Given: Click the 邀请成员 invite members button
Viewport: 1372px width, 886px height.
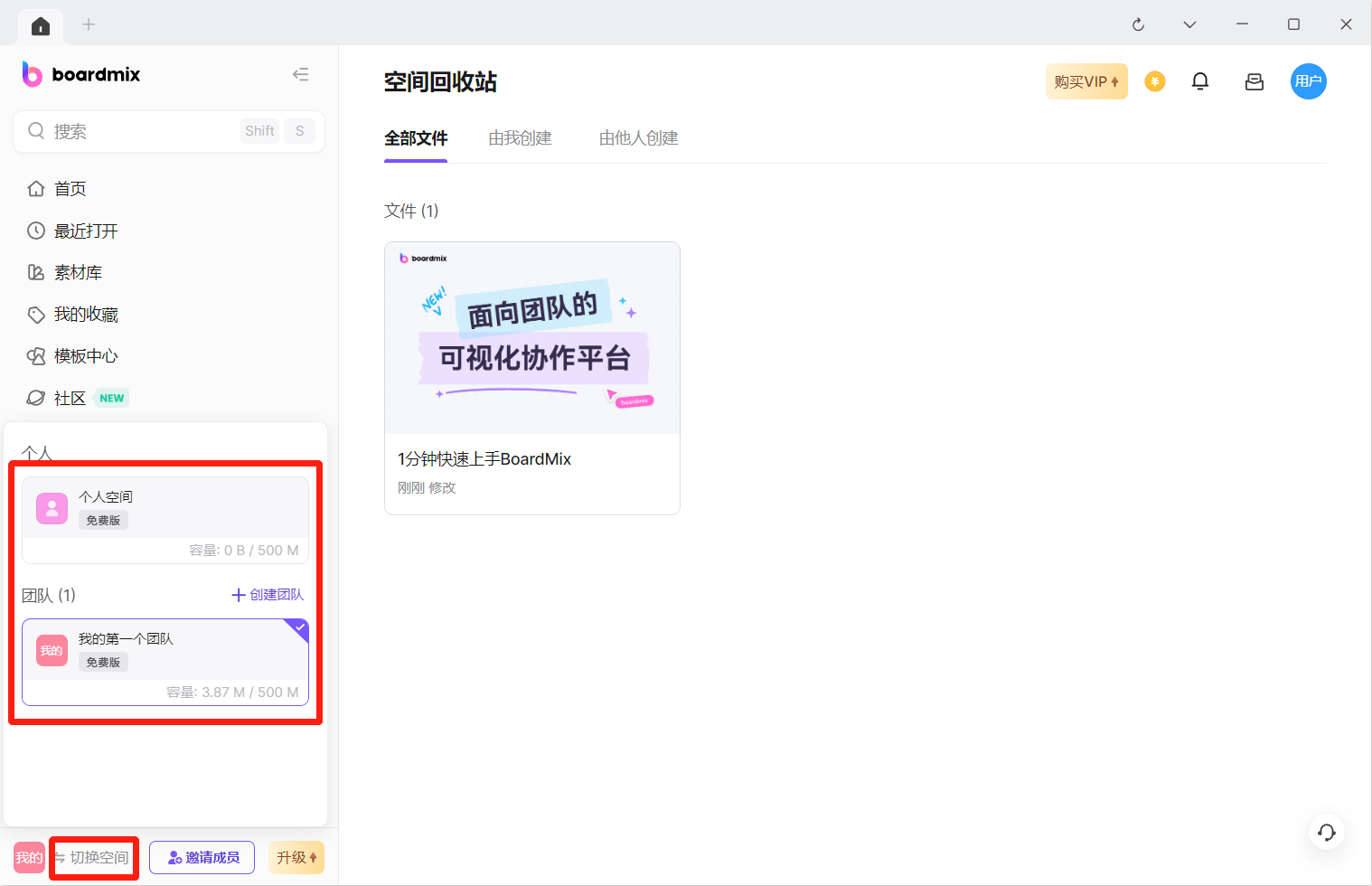Looking at the screenshot, I should click(x=202, y=858).
